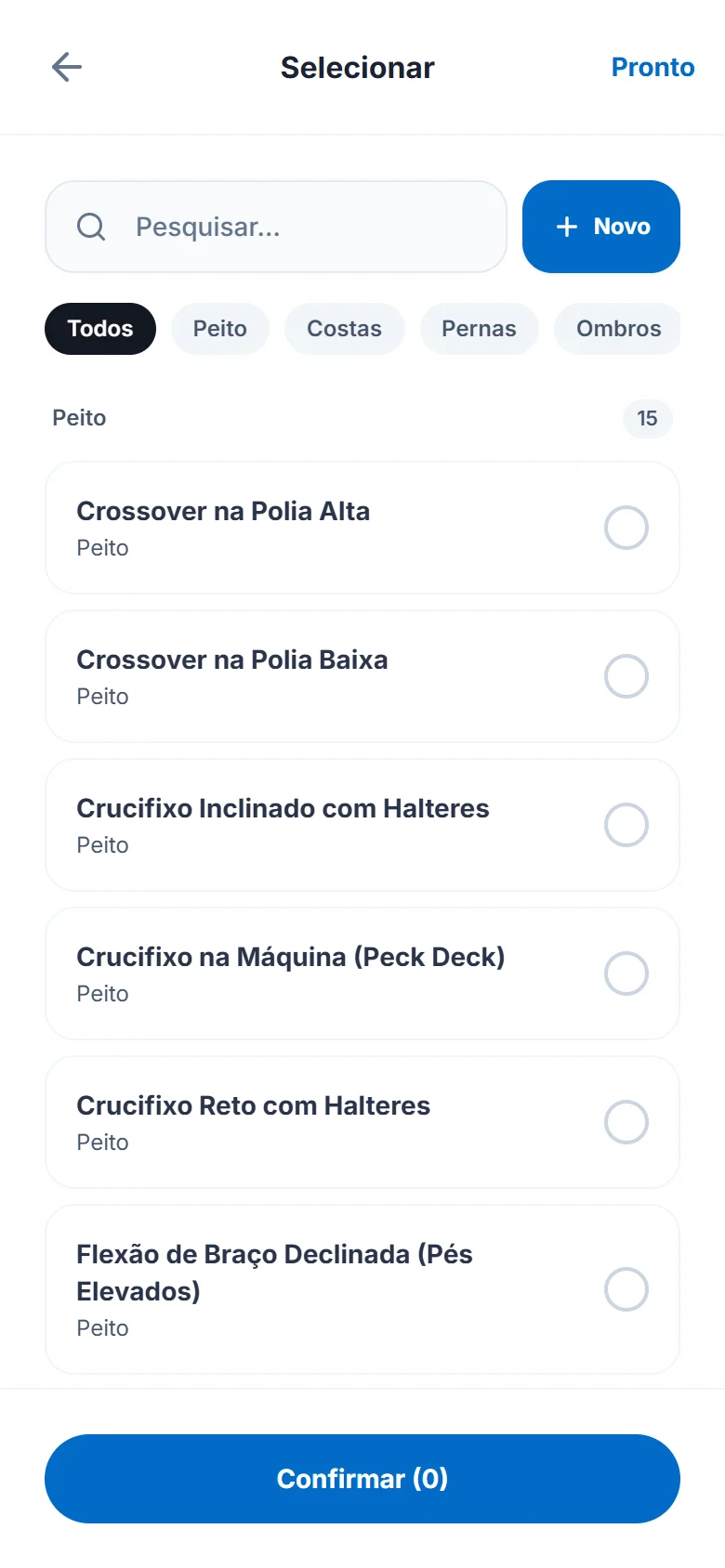Click the Confirmar (0) button
Screen dimensions: 725x1568
(x=362, y=1479)
